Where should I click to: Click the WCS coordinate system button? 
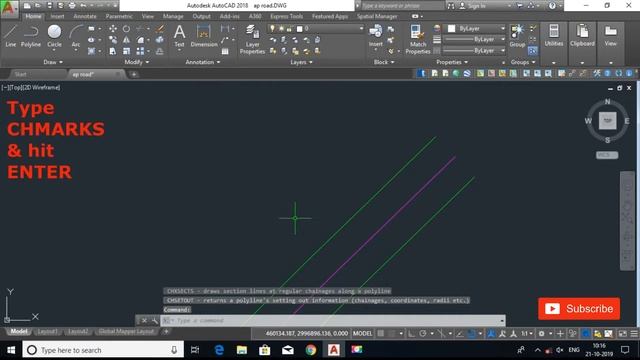[x=607, y=155]
